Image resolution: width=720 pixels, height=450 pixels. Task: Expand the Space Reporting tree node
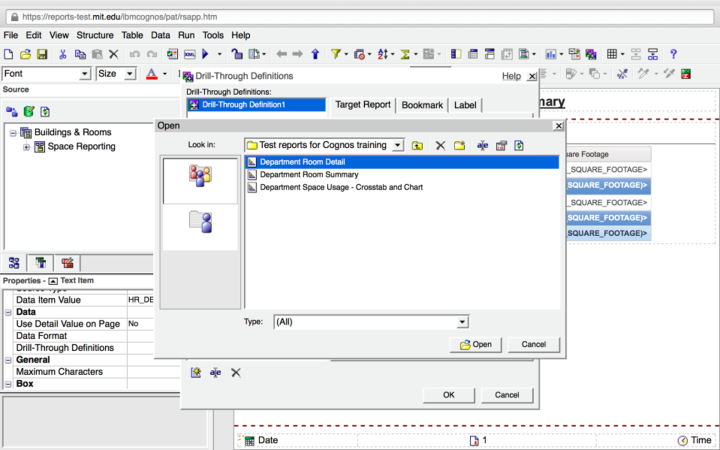point(26,147)
